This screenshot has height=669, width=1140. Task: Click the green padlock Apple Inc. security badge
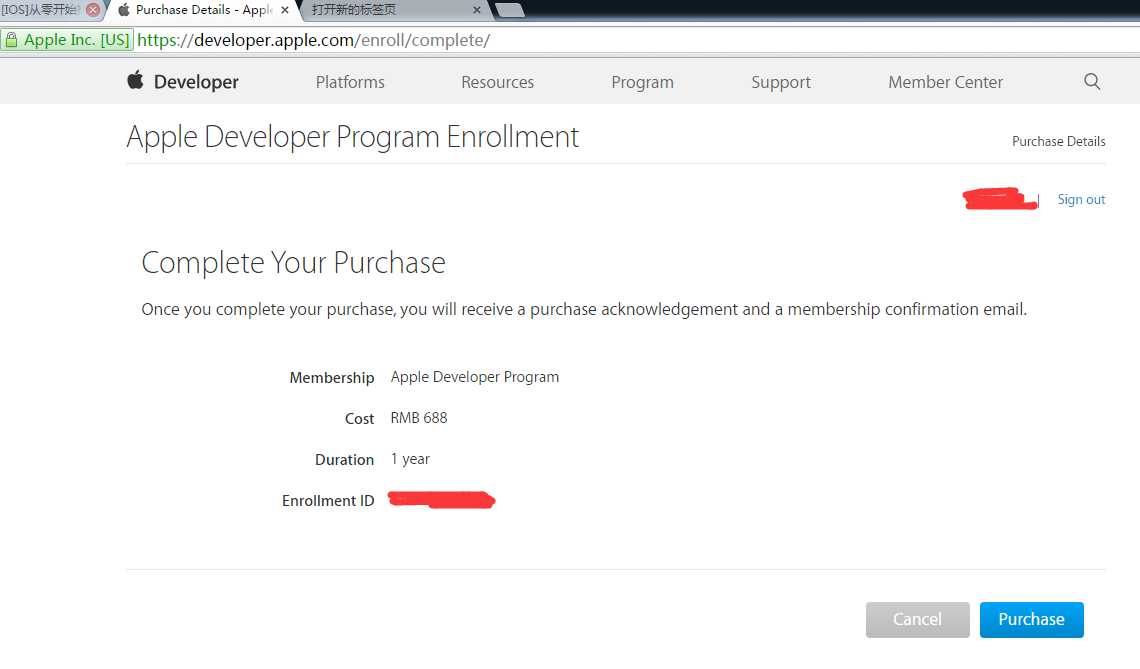[68, 40]
